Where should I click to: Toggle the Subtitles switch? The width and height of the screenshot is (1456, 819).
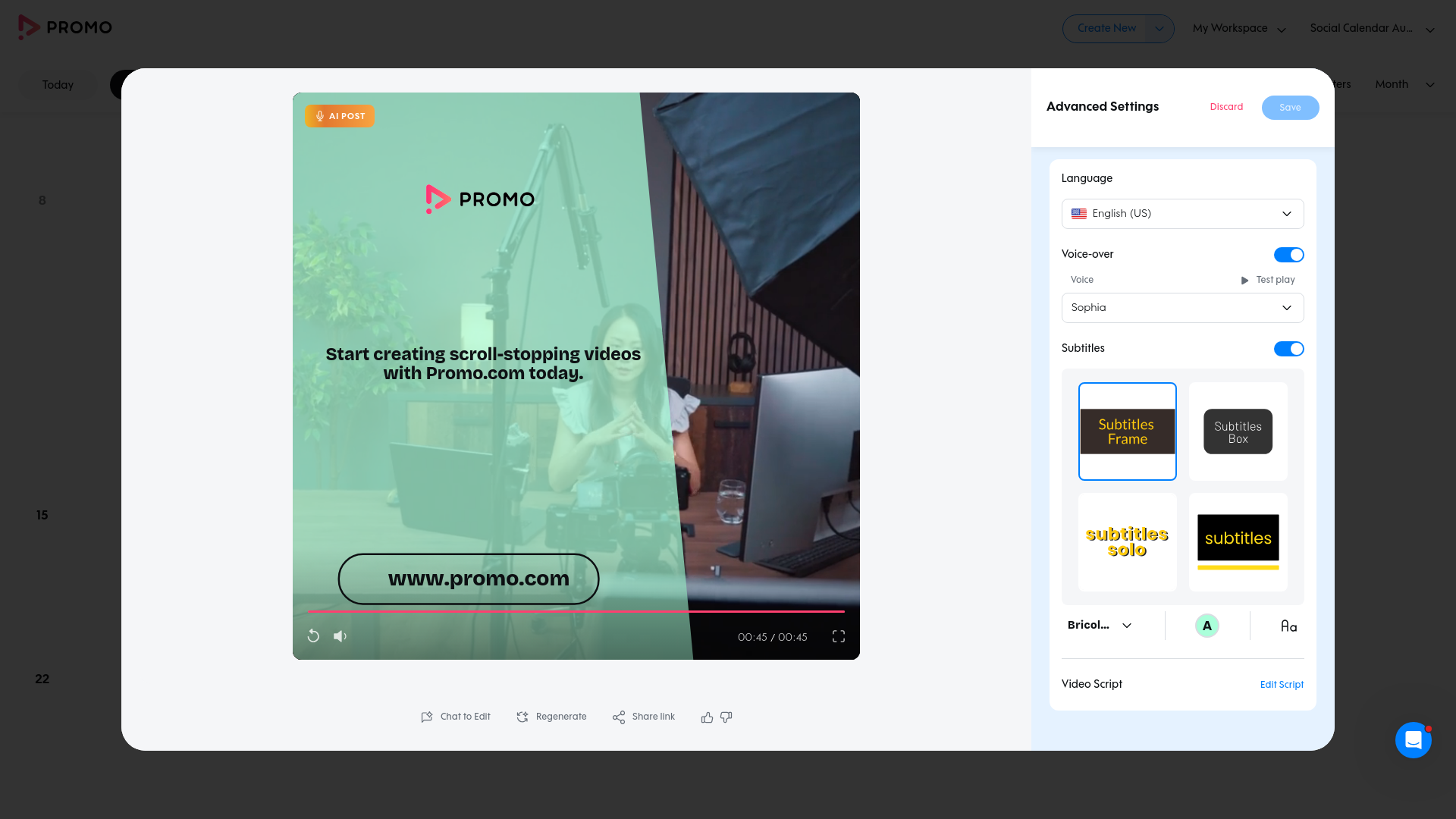[1288, 349]
